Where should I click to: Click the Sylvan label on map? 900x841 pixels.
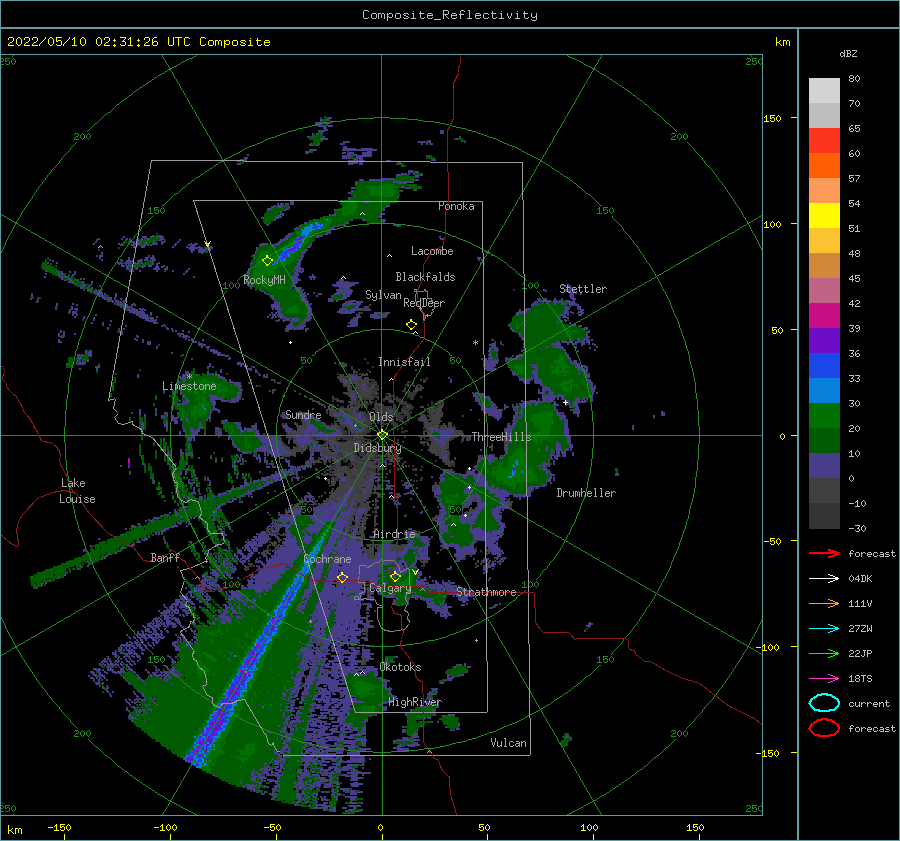[383, 295]
